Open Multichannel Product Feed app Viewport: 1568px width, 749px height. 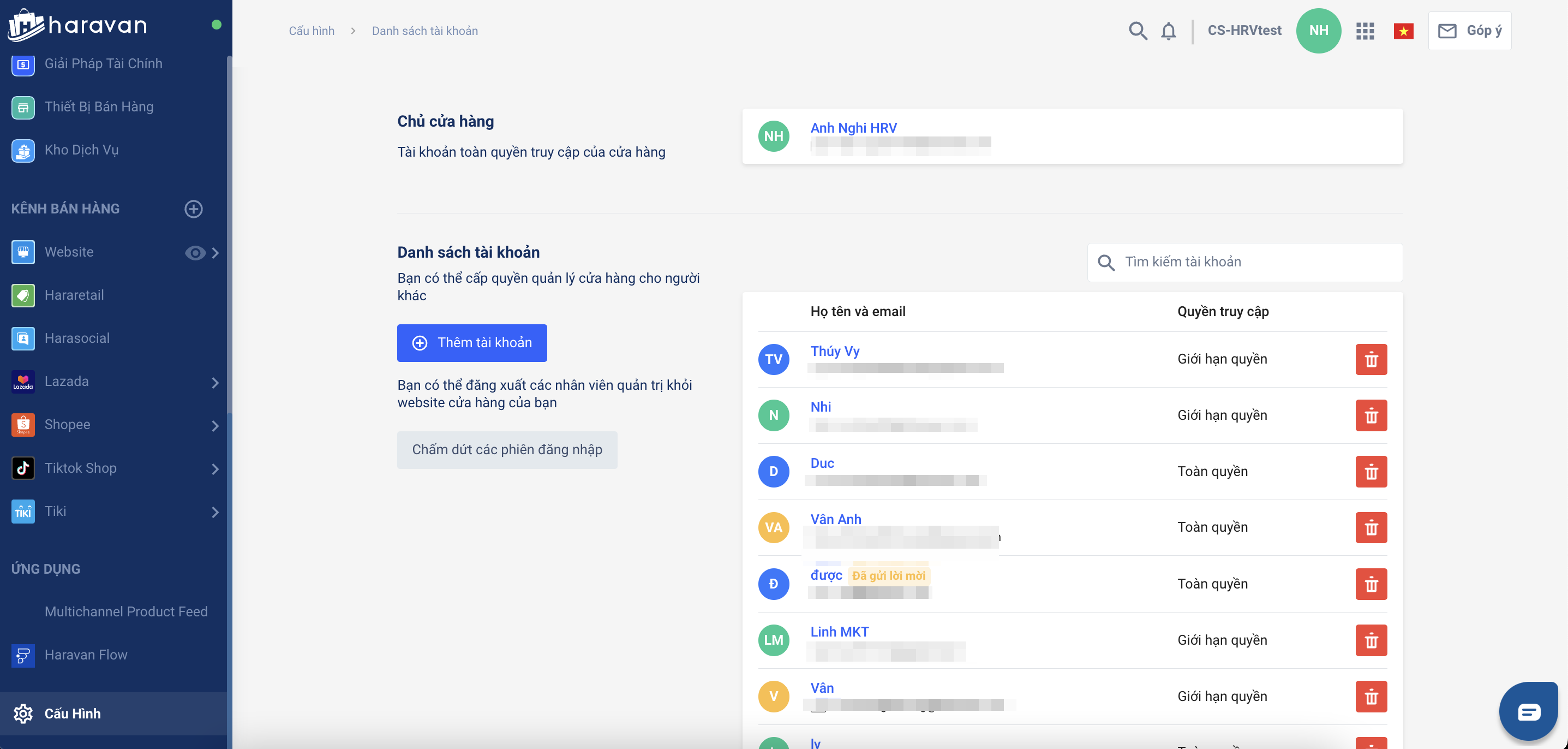(x=126, y=611)
